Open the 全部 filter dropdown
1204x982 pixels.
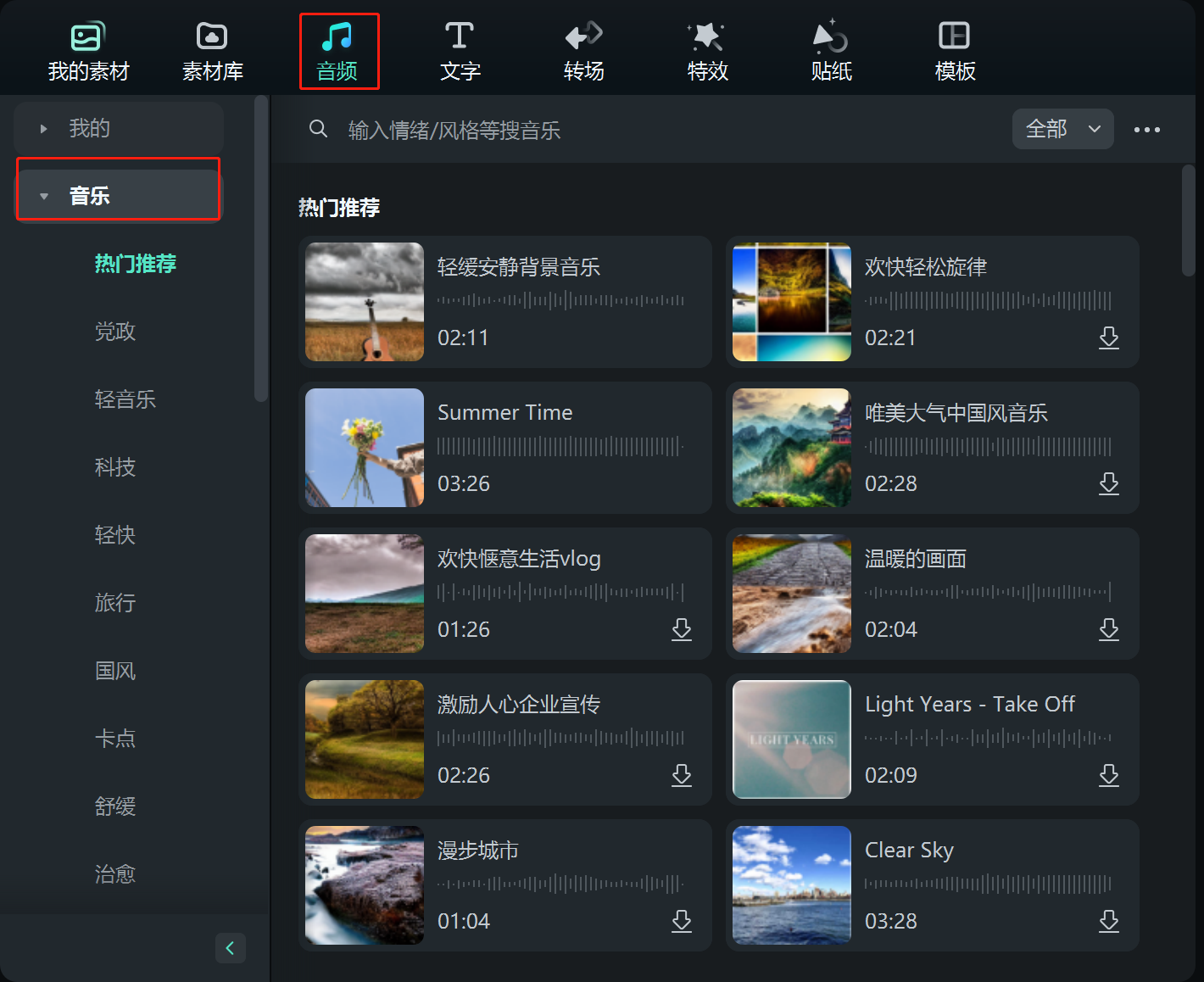coord(1062,129)
